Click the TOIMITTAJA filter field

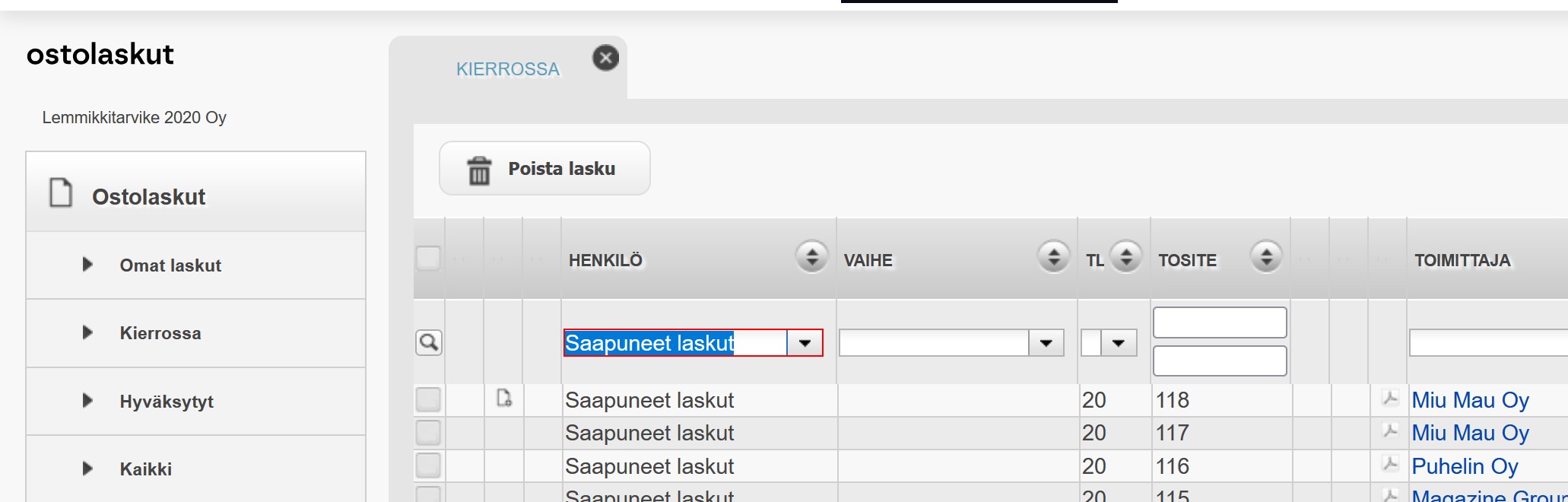pyautogui.click(x=1488, y=343)
